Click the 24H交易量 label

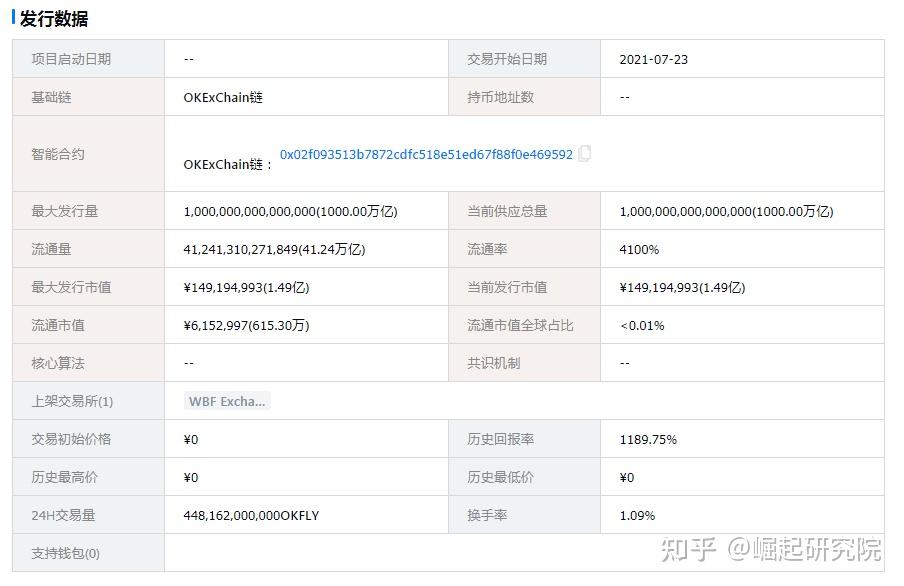pos(63,516)
